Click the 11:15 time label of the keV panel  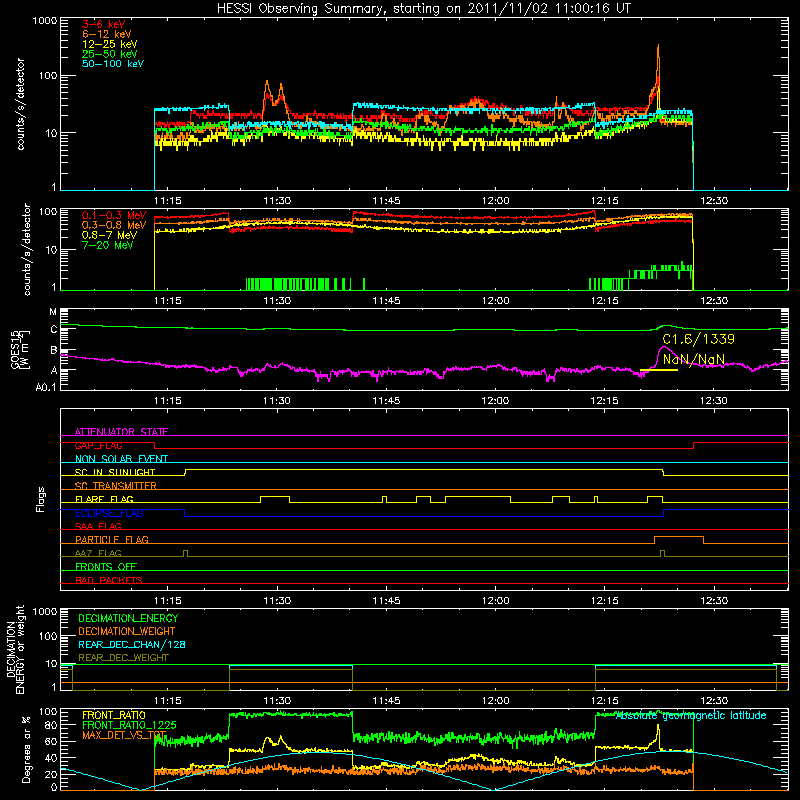pyautogui.click(x=168, y=201)
